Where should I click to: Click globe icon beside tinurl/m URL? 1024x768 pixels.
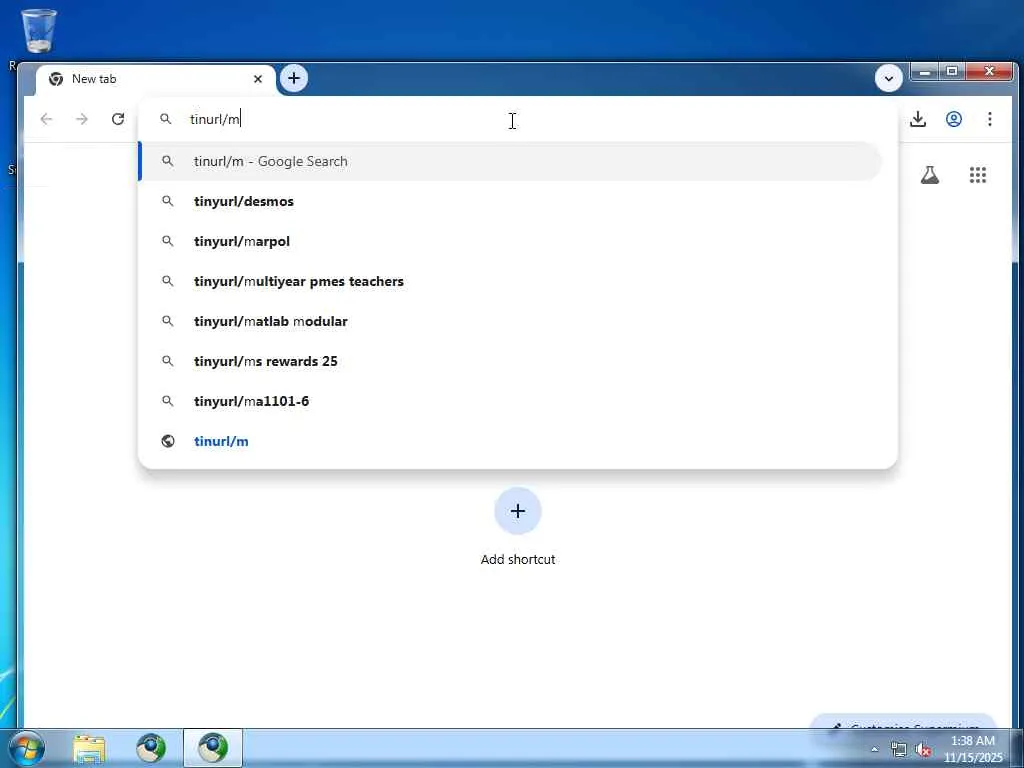click(x=168, y=441)
